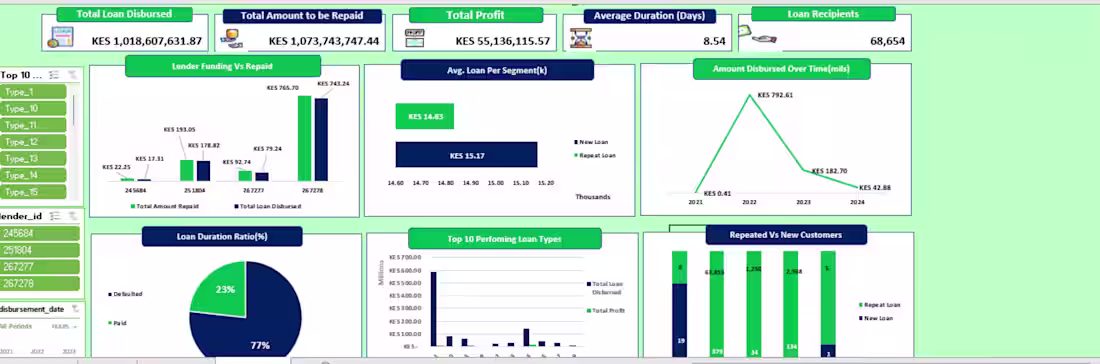The width and height of the screenshot is (1100, 364).
Task: Click the KES 1,018,607,631.87 value
Action: coord(147,41)
